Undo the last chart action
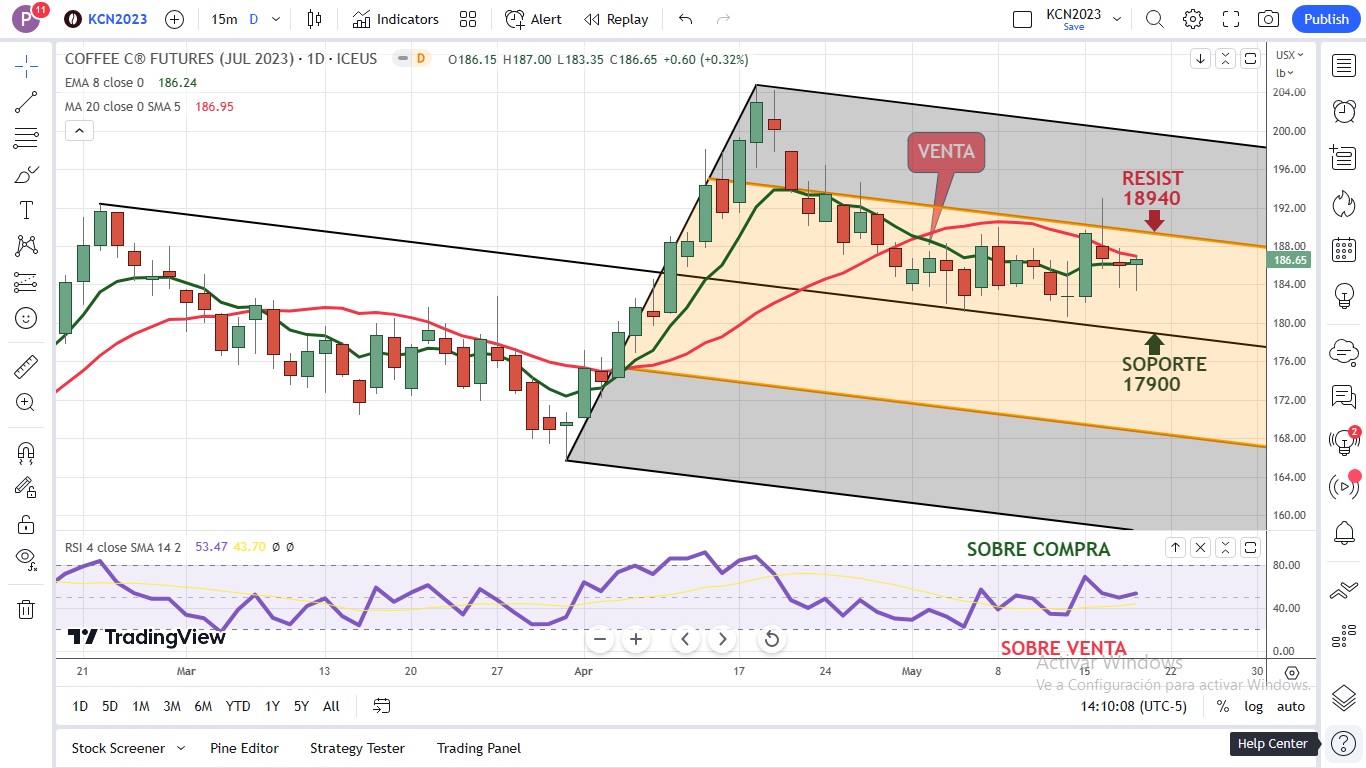 [x=685, y=19]
